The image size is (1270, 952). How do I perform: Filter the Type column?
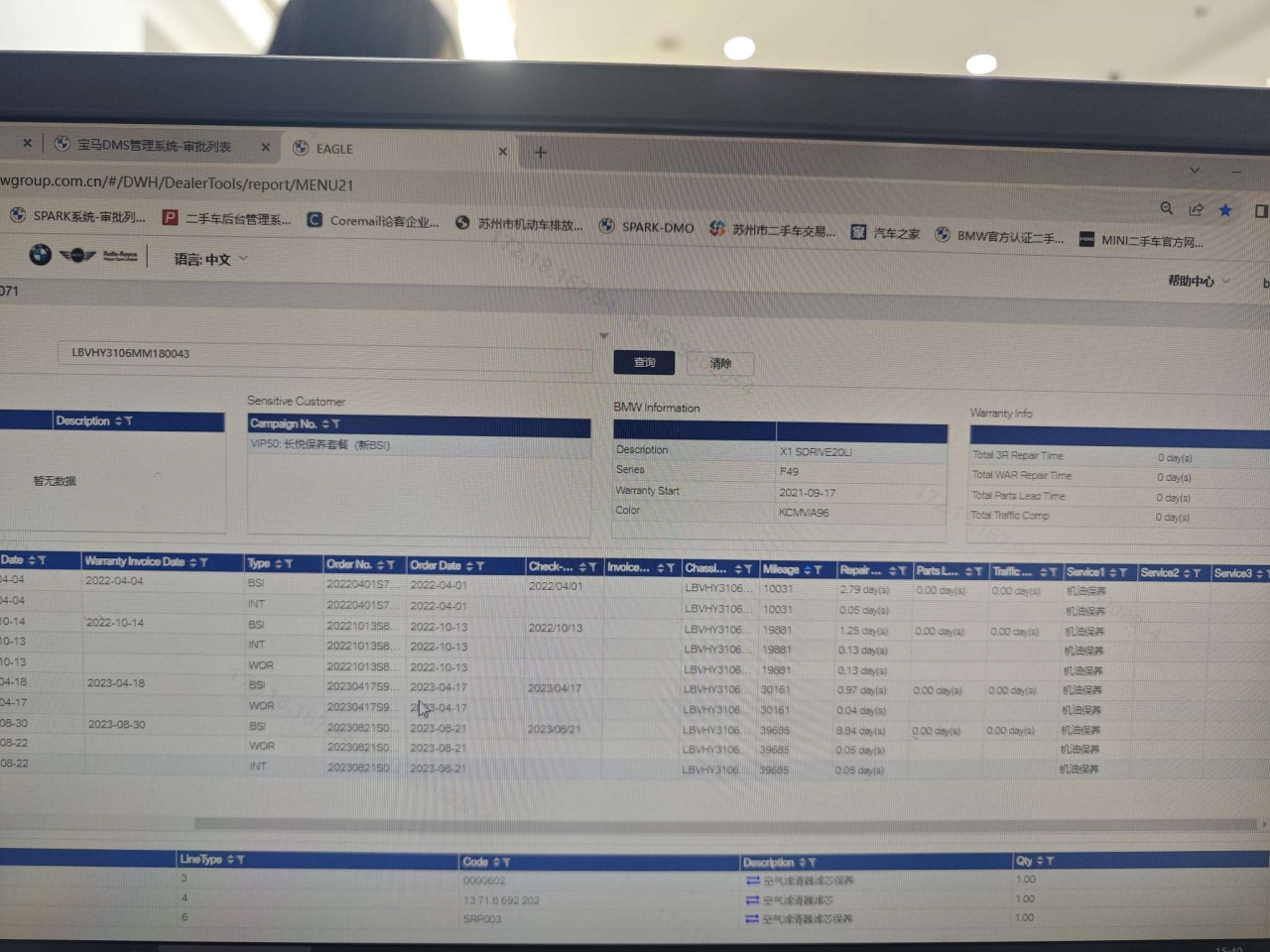(289, 563)
